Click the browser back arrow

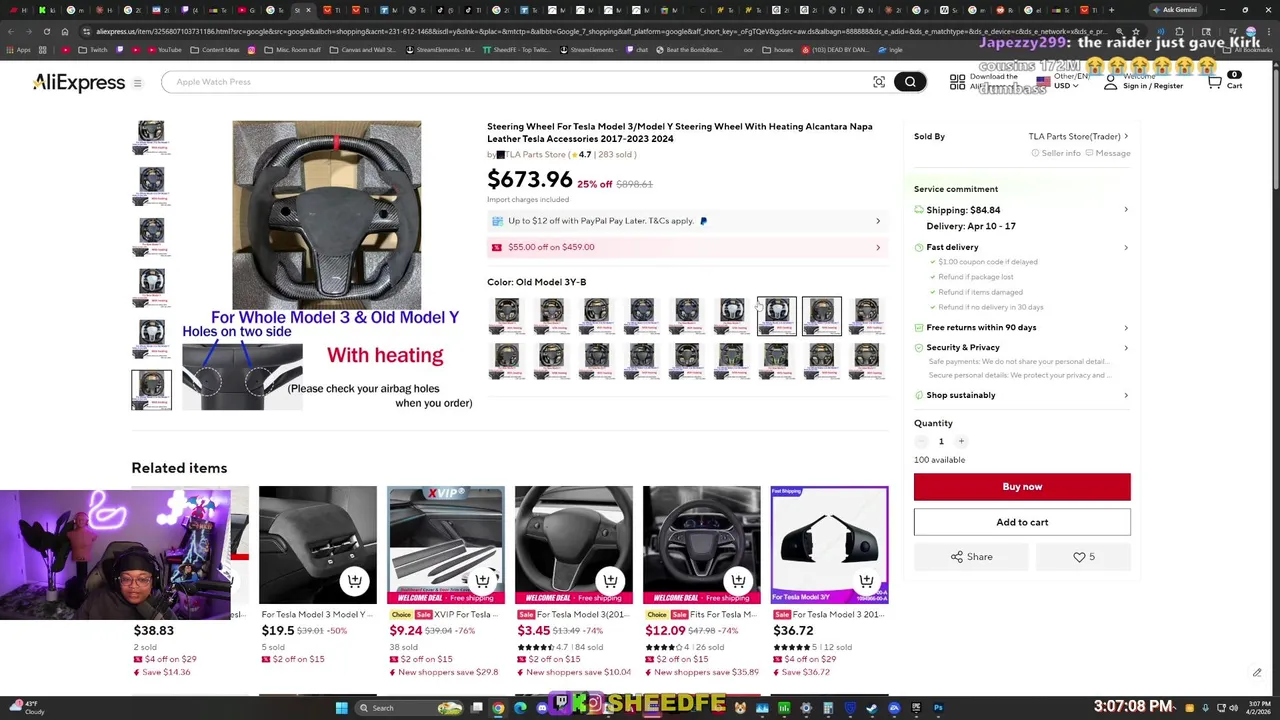(x=12, y=31)
